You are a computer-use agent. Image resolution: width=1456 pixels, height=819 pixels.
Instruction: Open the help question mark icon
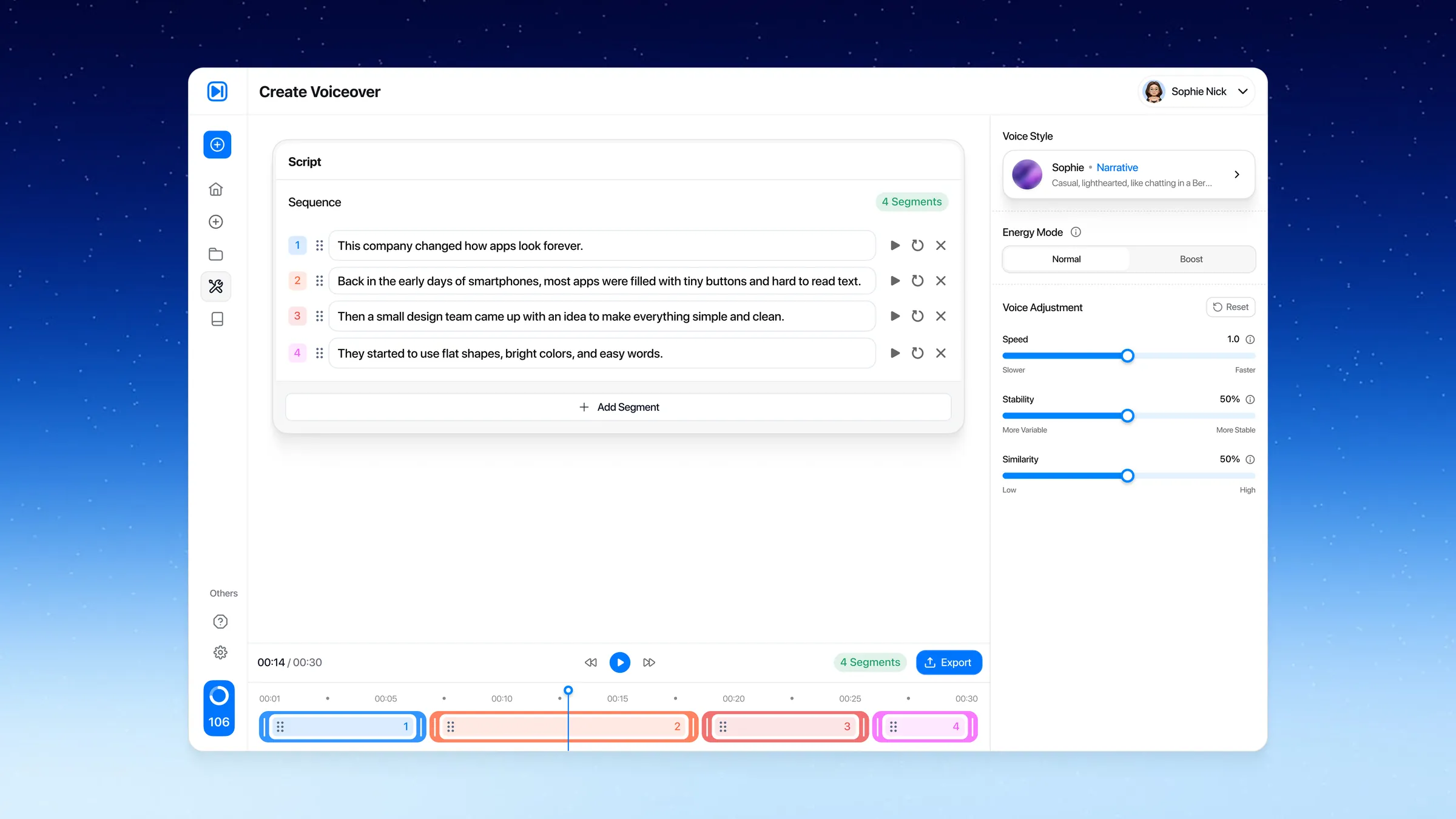click(220, 622)
